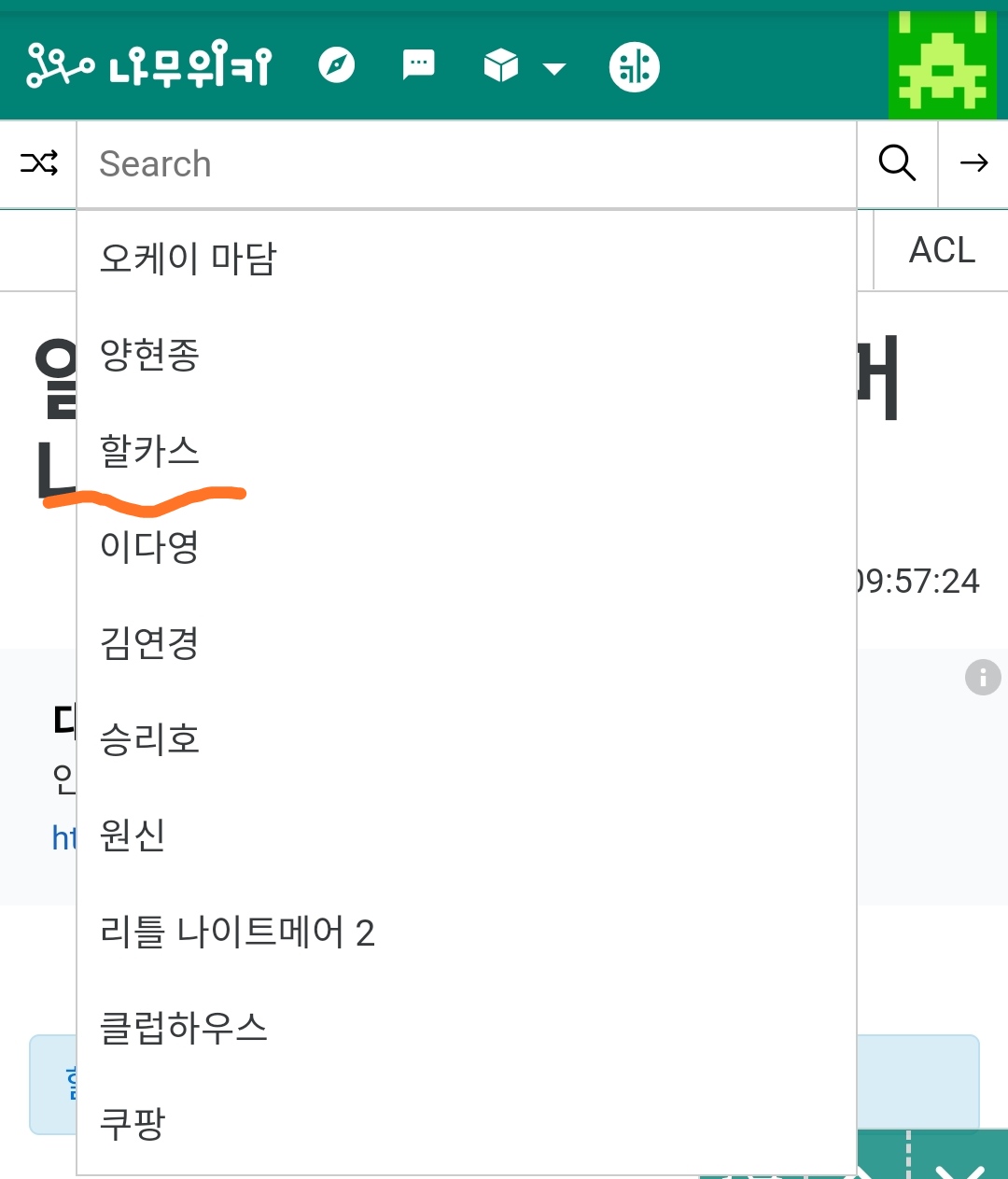This screenshot has height=1179, width=1008.
Task: Open the ACL tab
Action: click(x=942, y=250)
